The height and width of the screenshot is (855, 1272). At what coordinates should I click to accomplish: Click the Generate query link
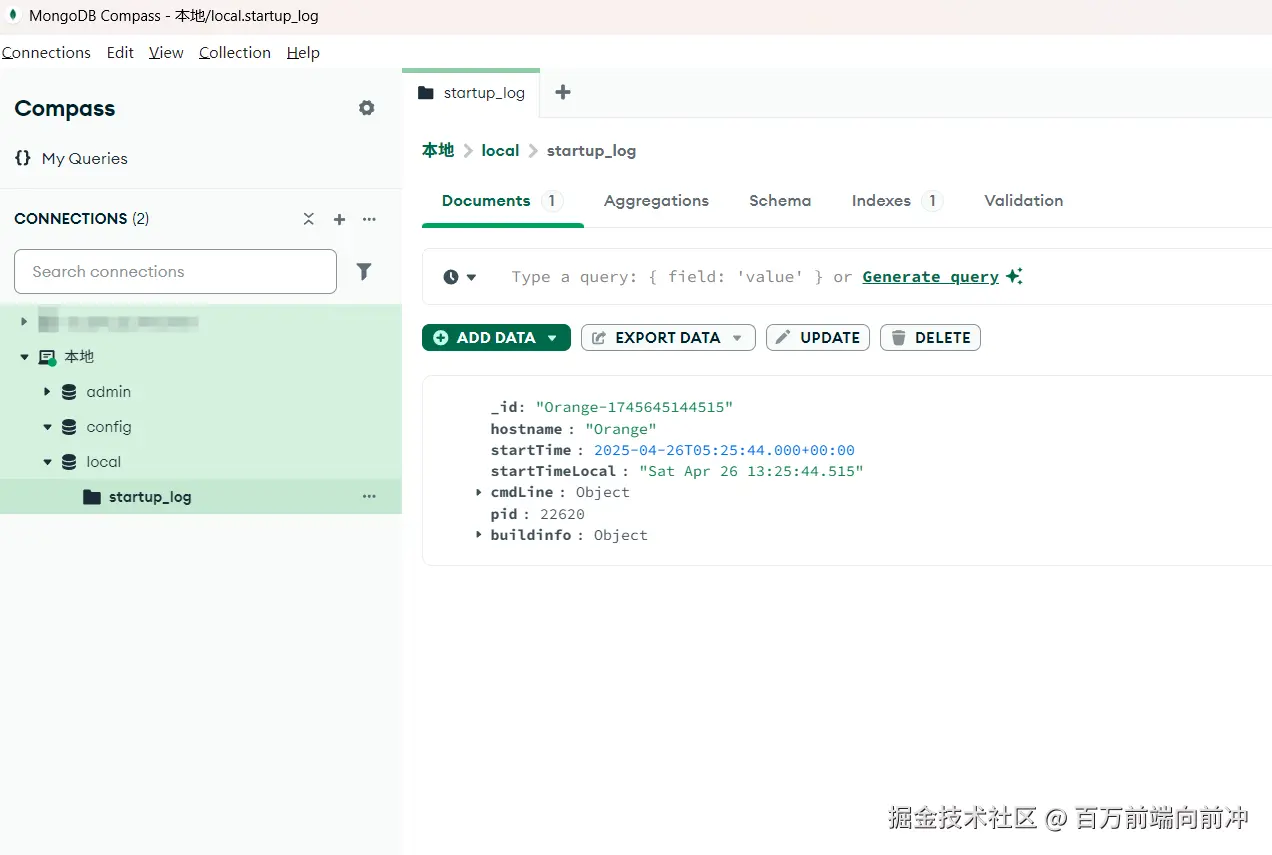[931, 277]
